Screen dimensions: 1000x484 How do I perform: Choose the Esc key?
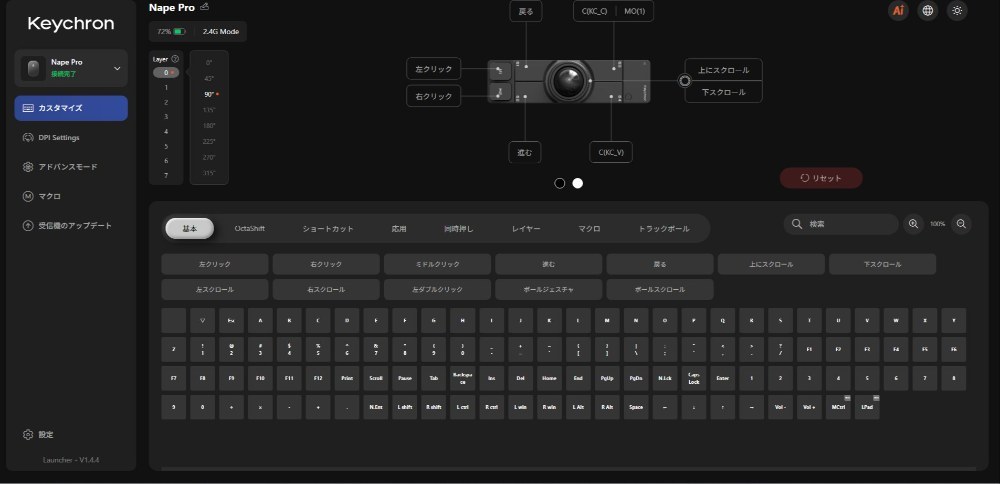pos(231,320)
